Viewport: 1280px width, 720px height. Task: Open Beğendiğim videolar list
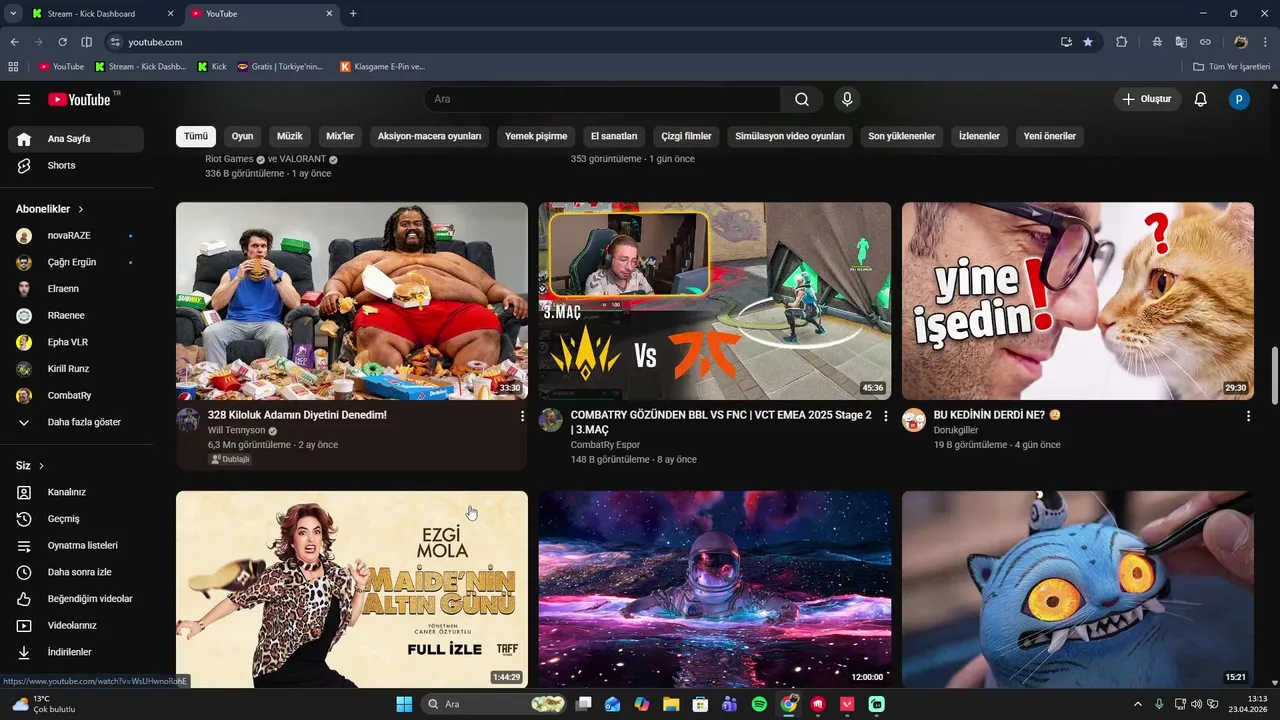click(76, 598)
